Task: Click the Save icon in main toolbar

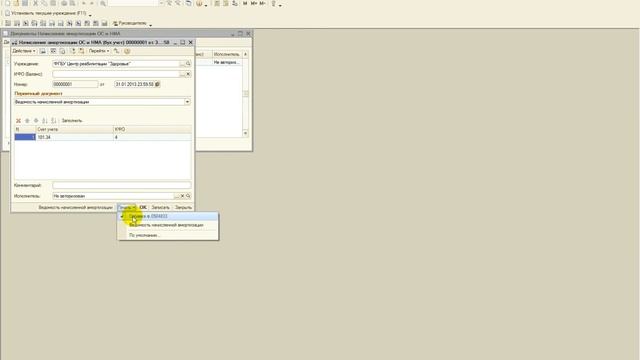Action: 25,3
